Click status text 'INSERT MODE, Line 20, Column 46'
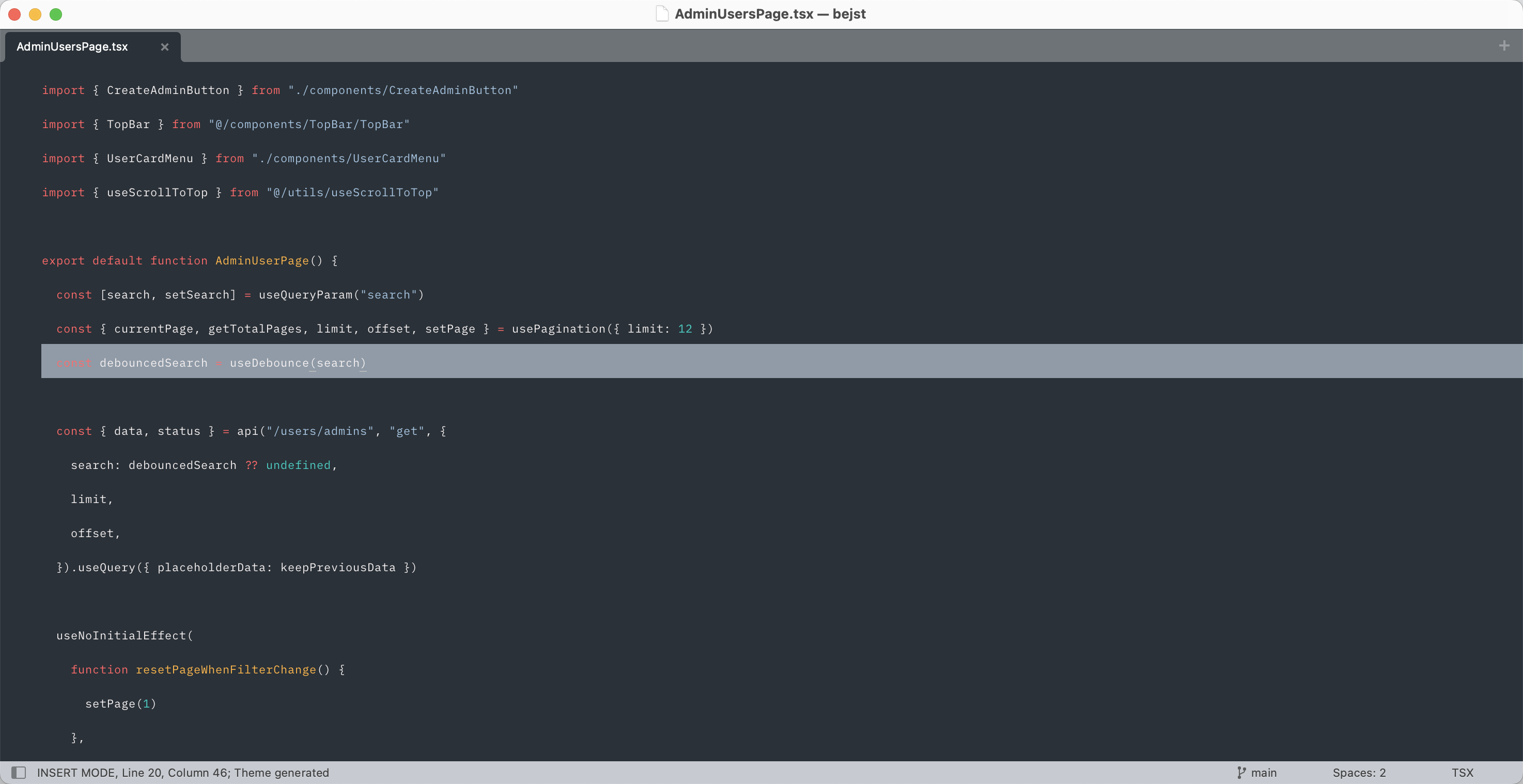This screenshot has width=1523, height=784. [x=133, y=773]
